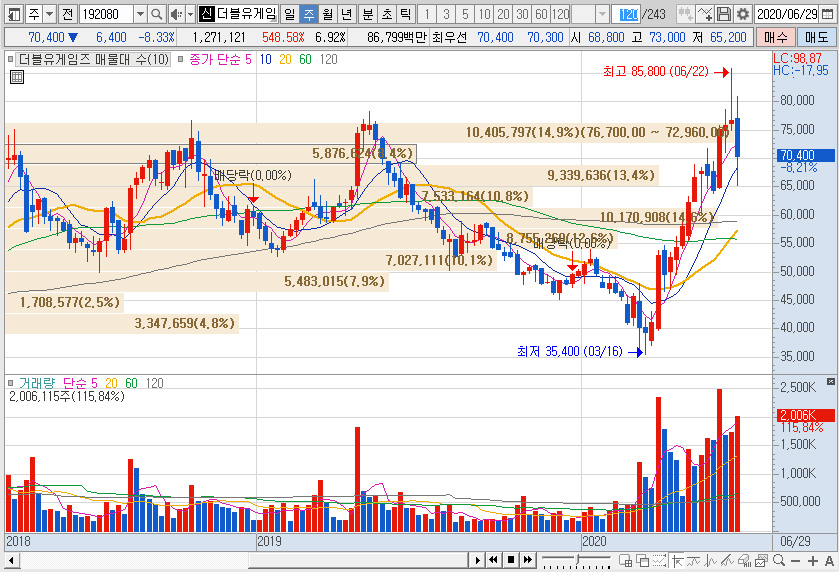This screenshot has width=839, height=572.
Task: Choose interval button 120
Action: coord(560,14)
